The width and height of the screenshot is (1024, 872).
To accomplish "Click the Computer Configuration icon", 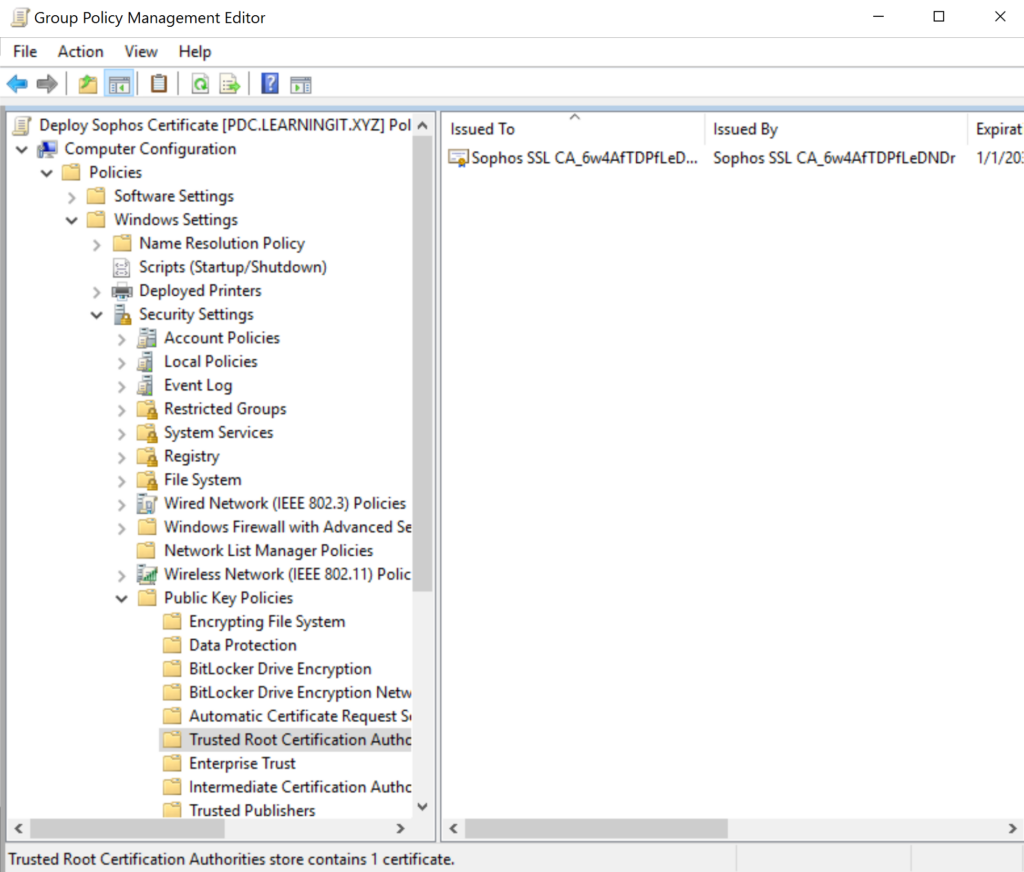I will 48,149.
